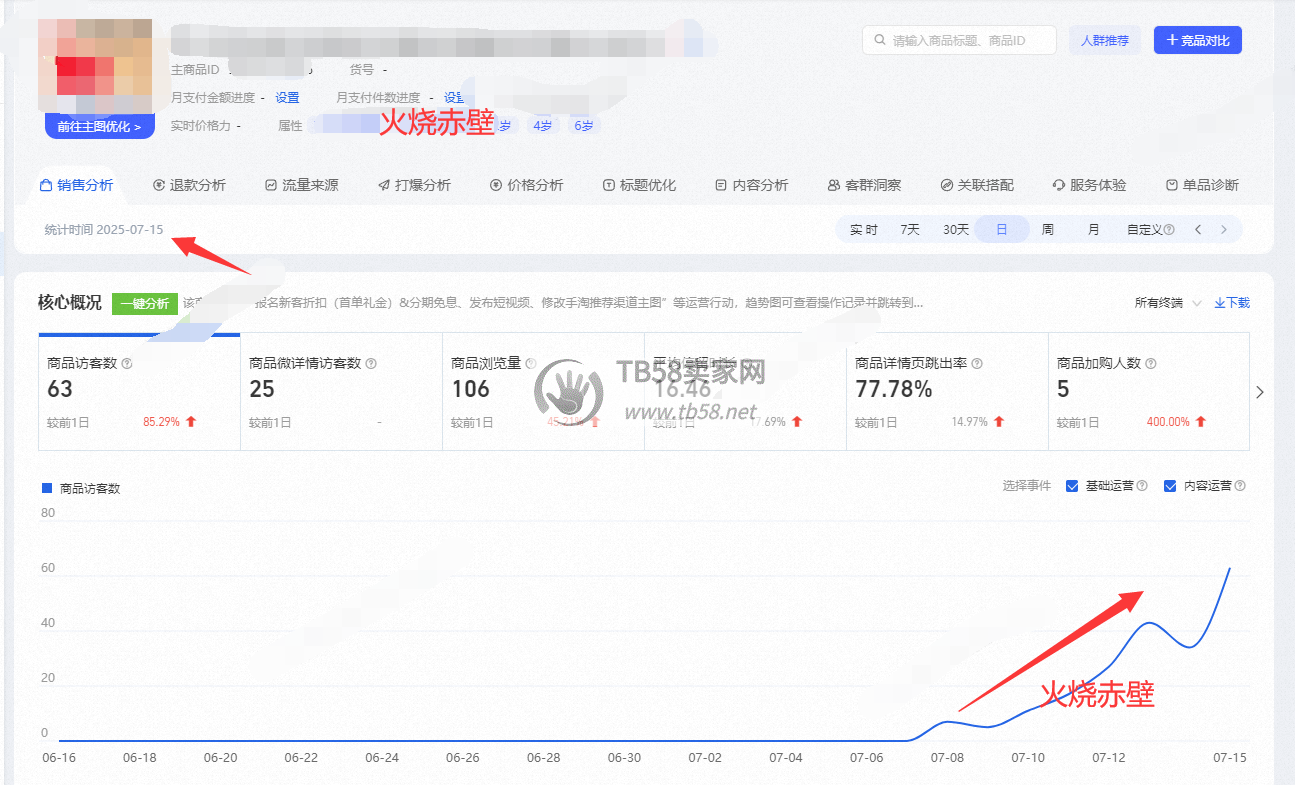1295x785 pixels.
Task: Click help icon next to 商品访客数
Action: pyautogui.click(x=127, y=364)
